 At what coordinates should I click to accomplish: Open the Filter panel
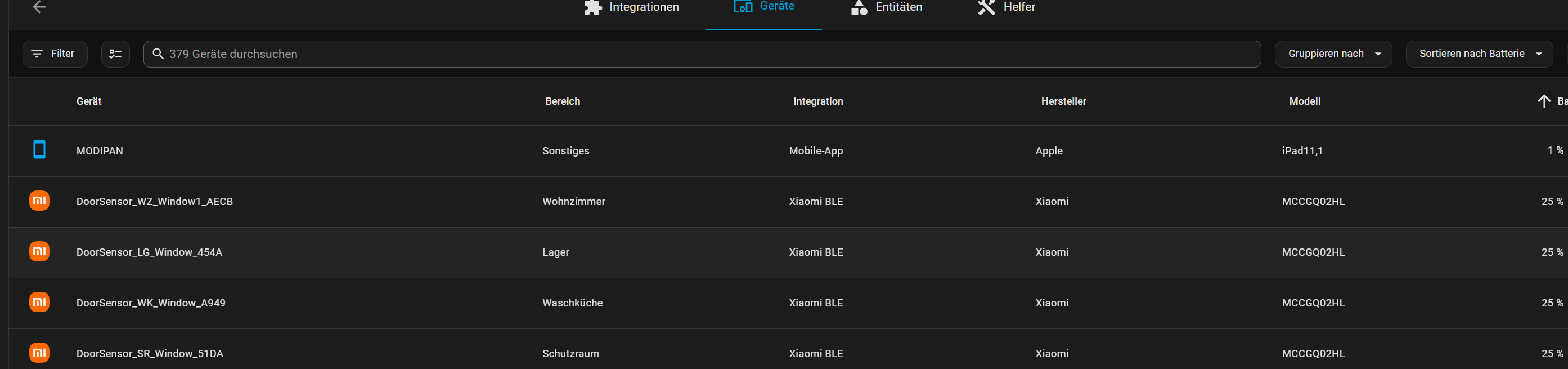coord(55,54)
